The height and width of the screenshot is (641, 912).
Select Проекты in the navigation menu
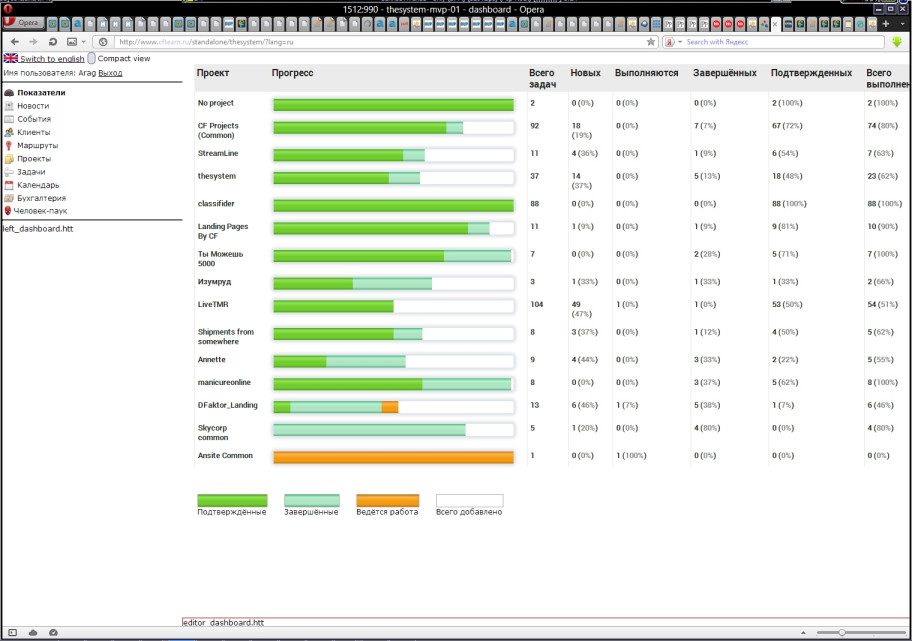point(34,159)
